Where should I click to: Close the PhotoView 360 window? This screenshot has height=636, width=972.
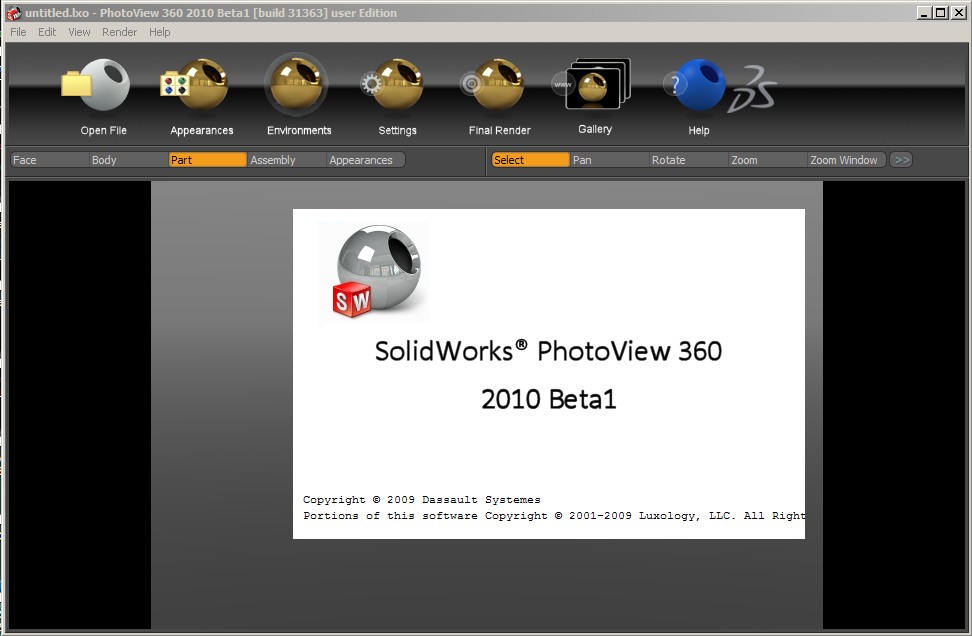tap(958, 12)
